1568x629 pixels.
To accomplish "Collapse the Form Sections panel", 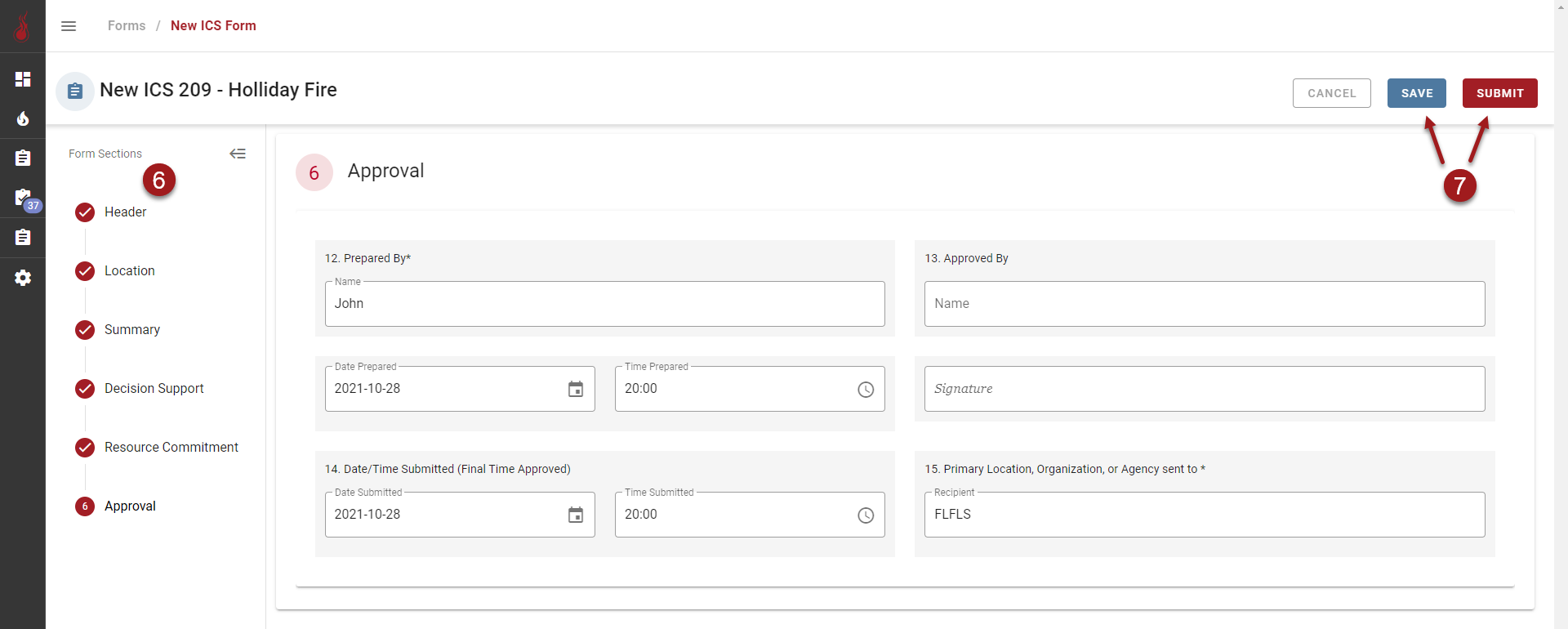I will pos(238,154).
